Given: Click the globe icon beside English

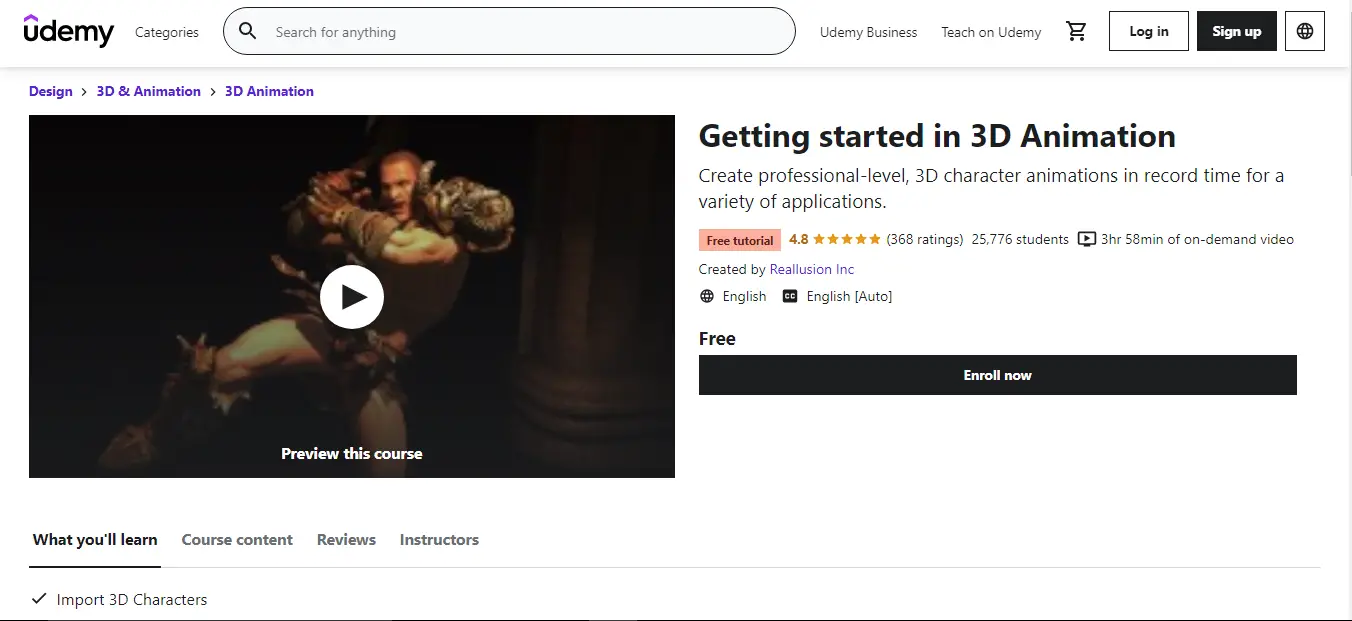Looking at the screenshot, I should click(x=707, y=297).
